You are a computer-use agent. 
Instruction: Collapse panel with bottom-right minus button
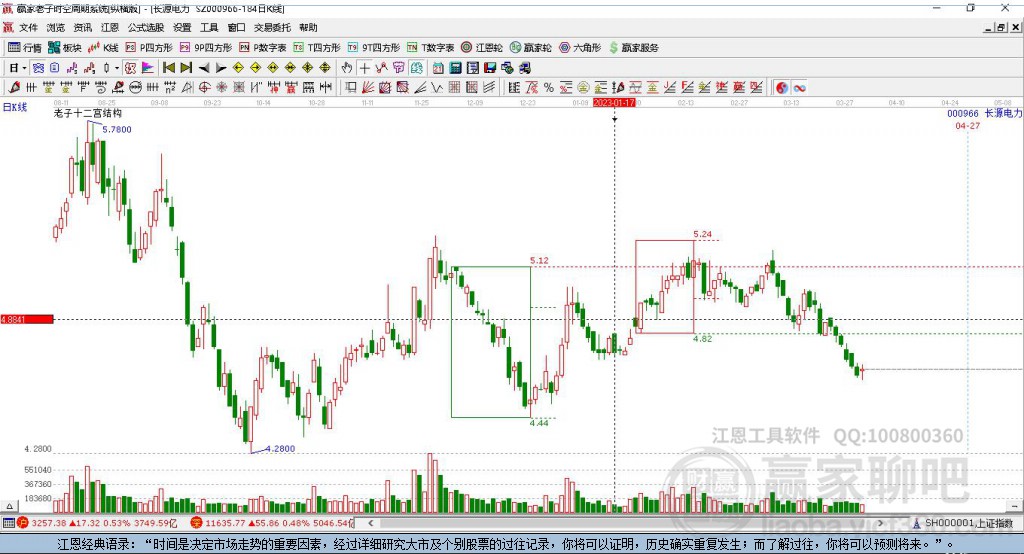(1014, 506)
